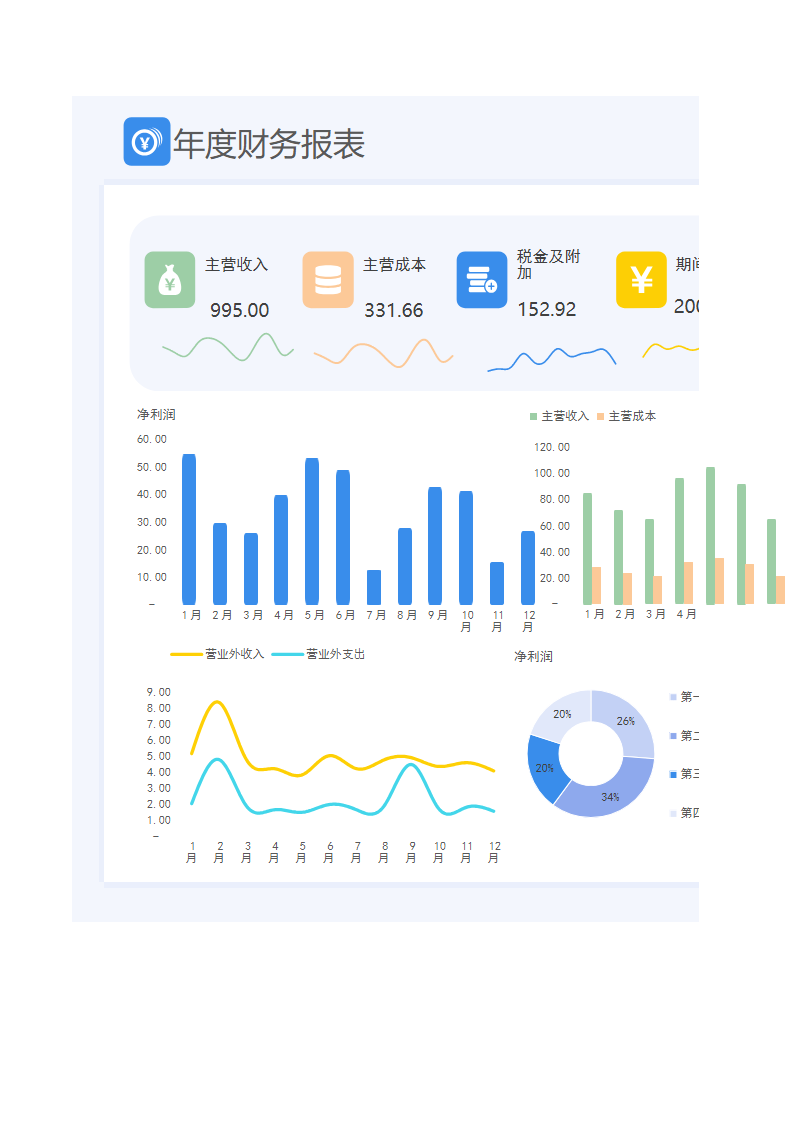Click the 净利润 donut chart title
Viewport: 795px width, 1124px height.
[533, 656]
